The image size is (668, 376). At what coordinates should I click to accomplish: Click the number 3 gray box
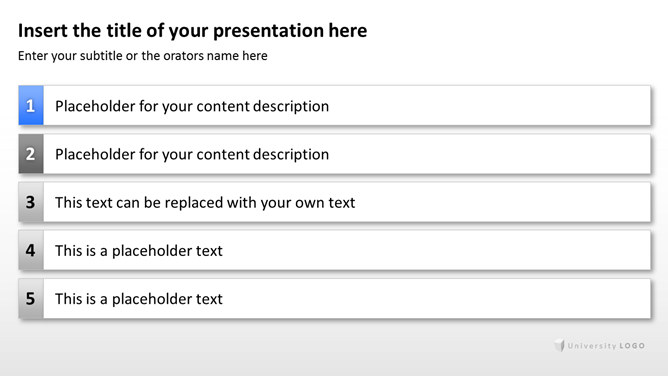point(31,202)
